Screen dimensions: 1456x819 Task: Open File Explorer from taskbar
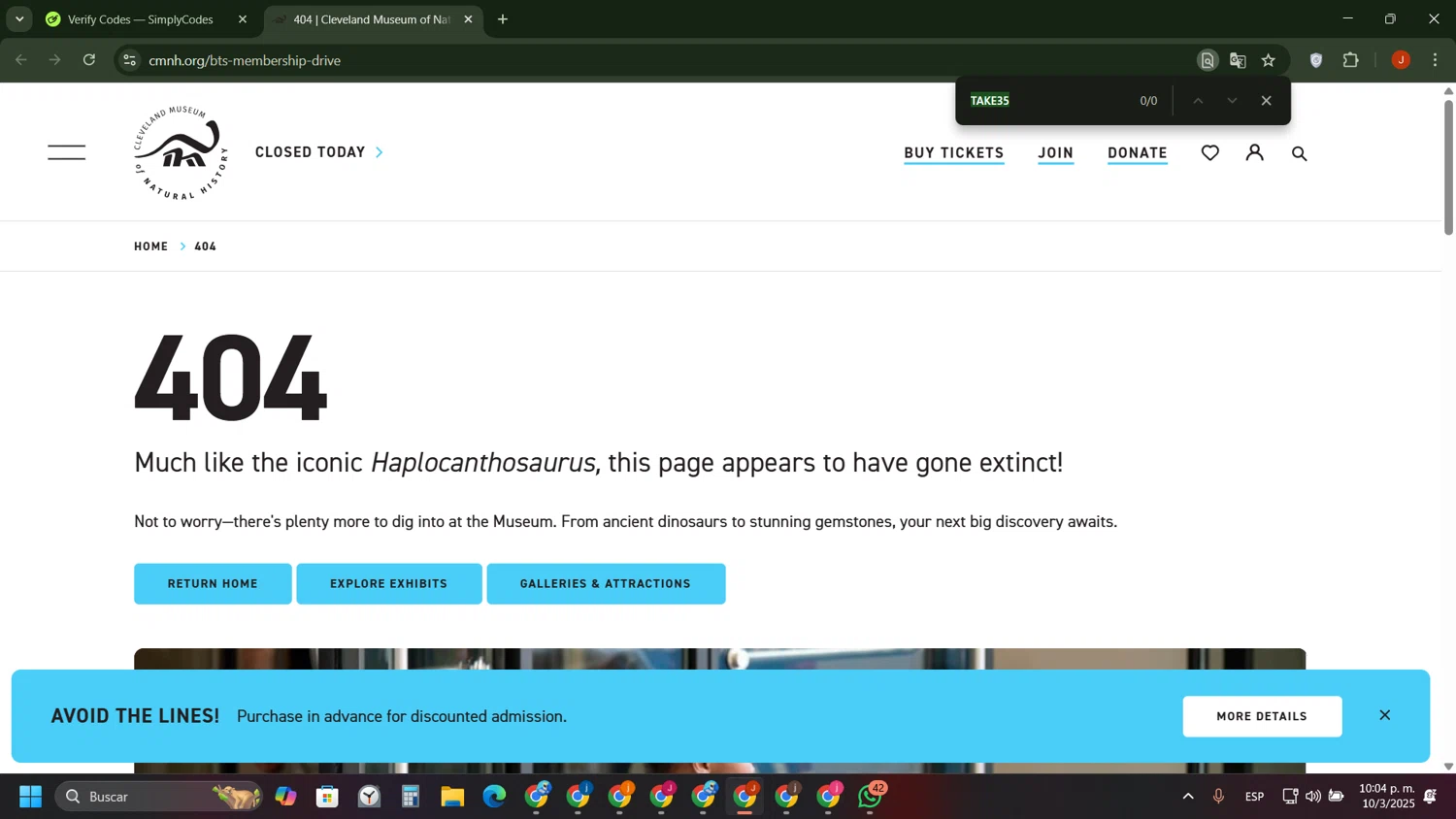pyautogui.click(x=452, y=797)
